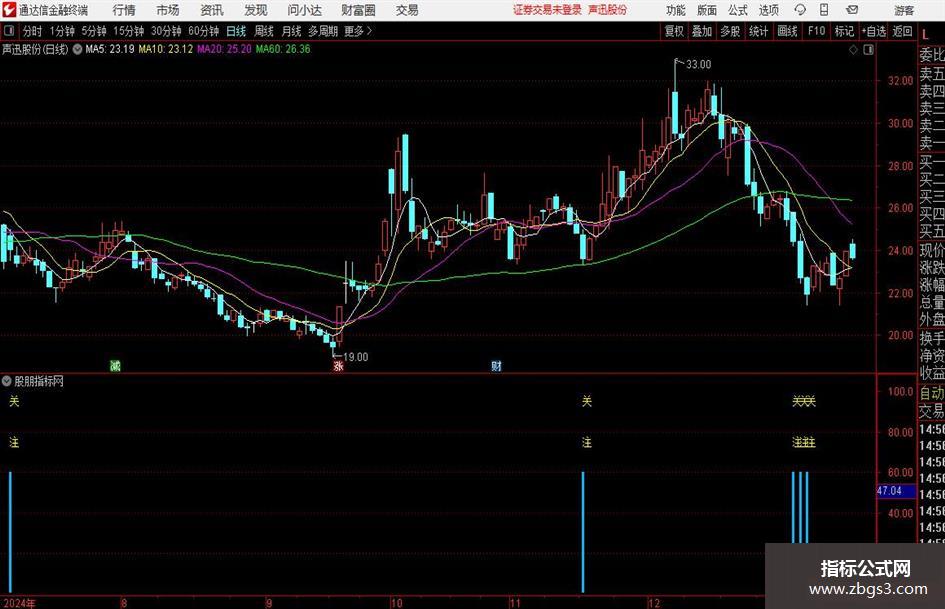Open dropdown arrow beside 股朋指标网
Viewport: 945px width, 609px height.
point(7,381)
